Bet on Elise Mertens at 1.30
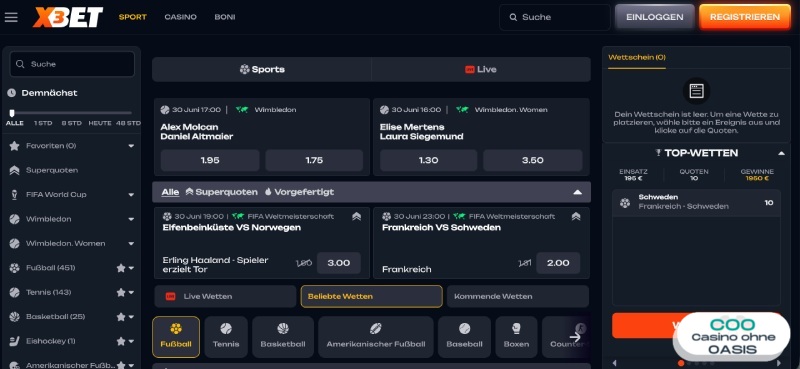 pyautogui.click(x=428, y=160)
